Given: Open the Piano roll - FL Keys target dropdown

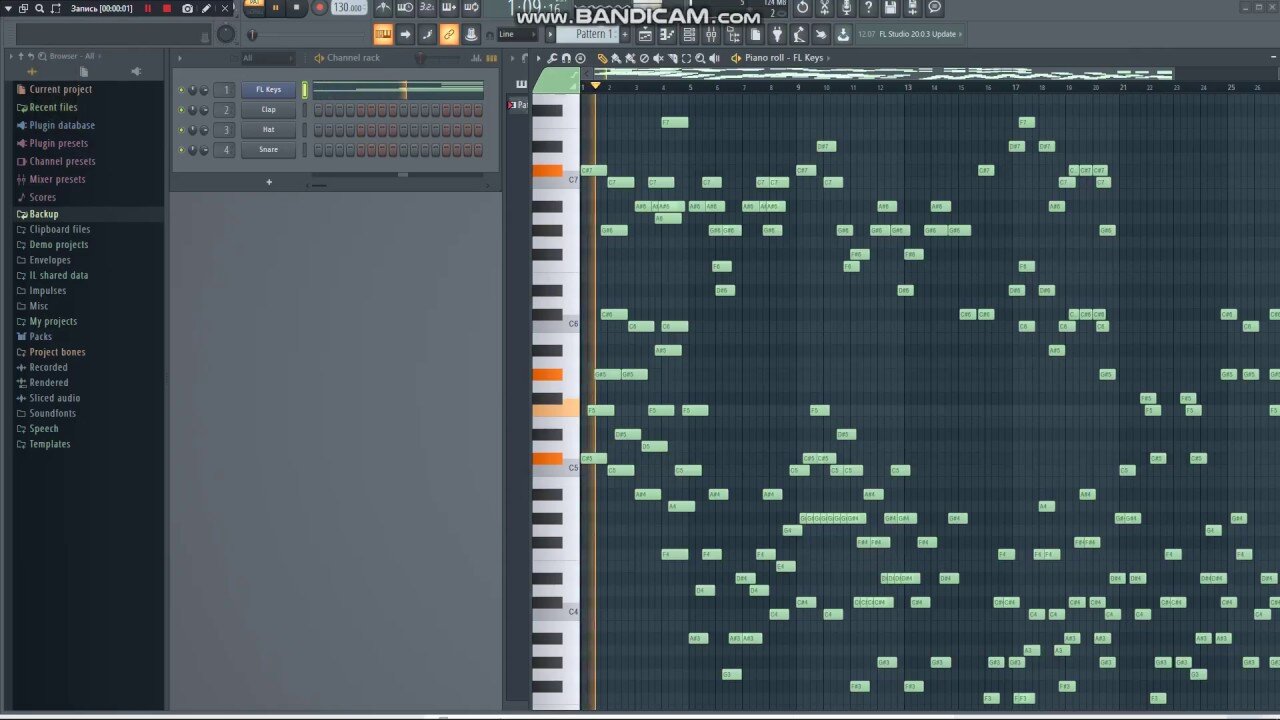Looking at the screenshot, I should 785,58.
